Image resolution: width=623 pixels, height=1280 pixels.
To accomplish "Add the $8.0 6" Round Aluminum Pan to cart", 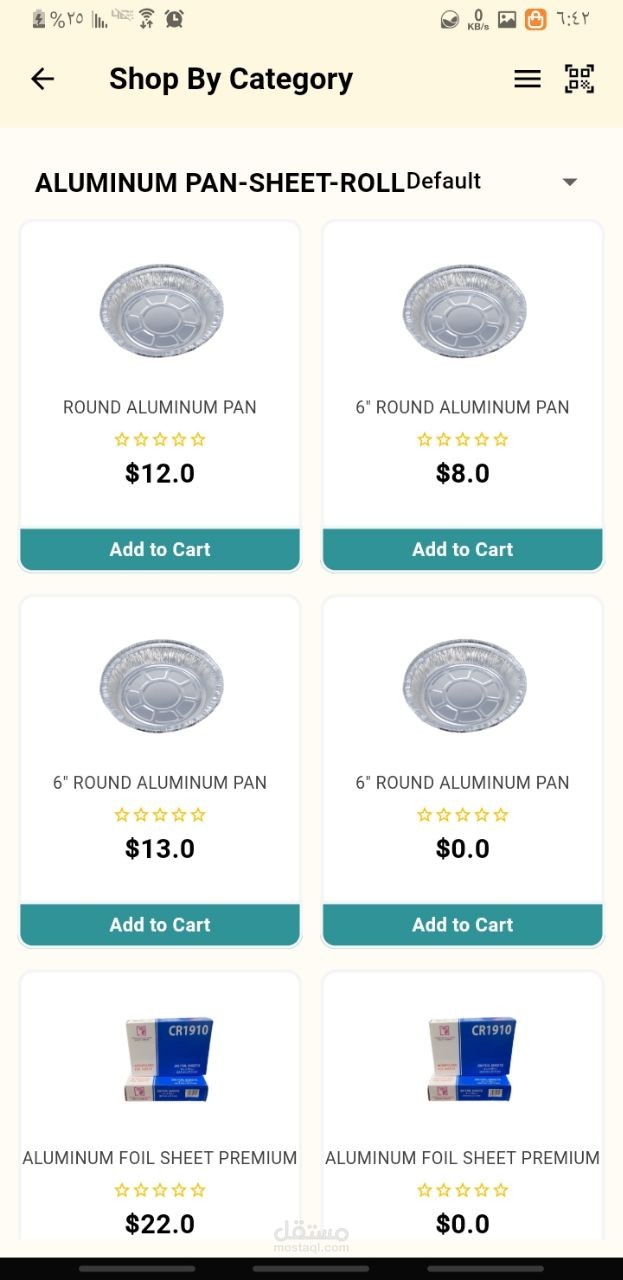I will 462,549.
